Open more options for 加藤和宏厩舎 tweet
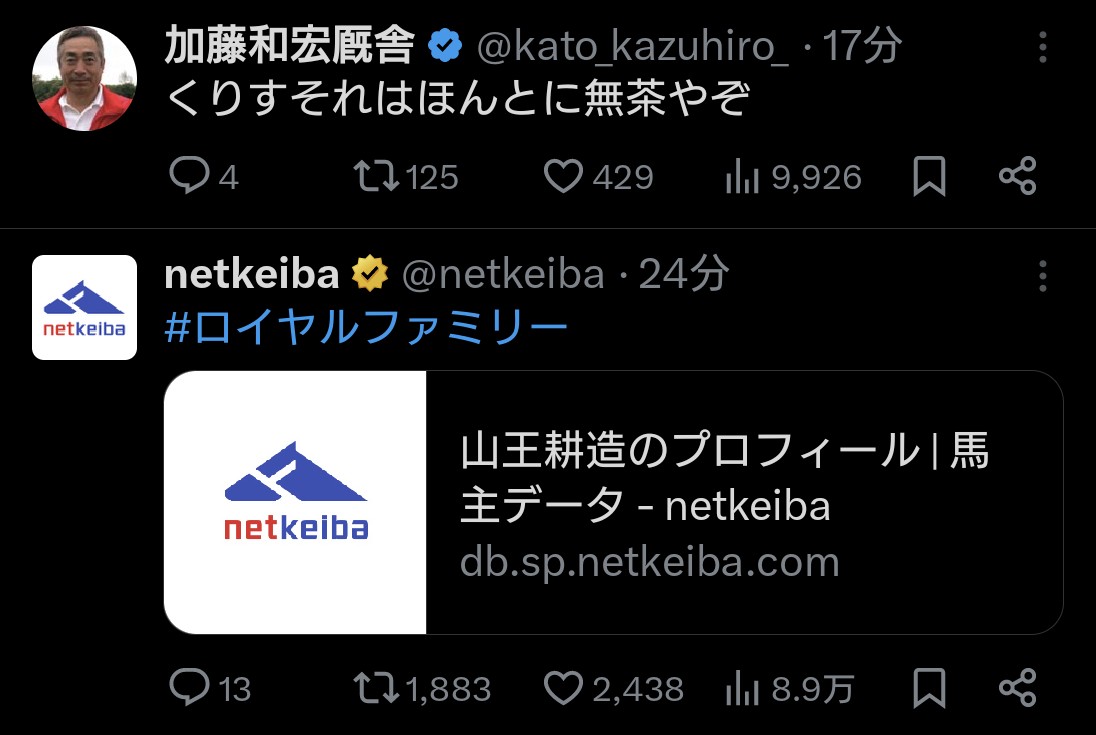 pyautogui.click(x=1043, y=46)
